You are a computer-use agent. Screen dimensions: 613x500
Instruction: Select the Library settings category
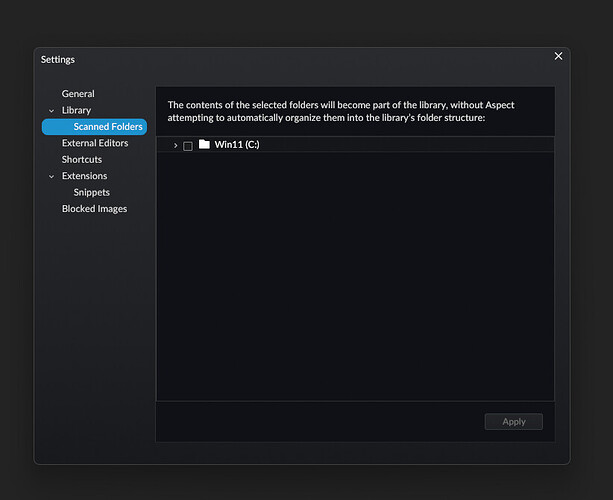pos(76,110)
